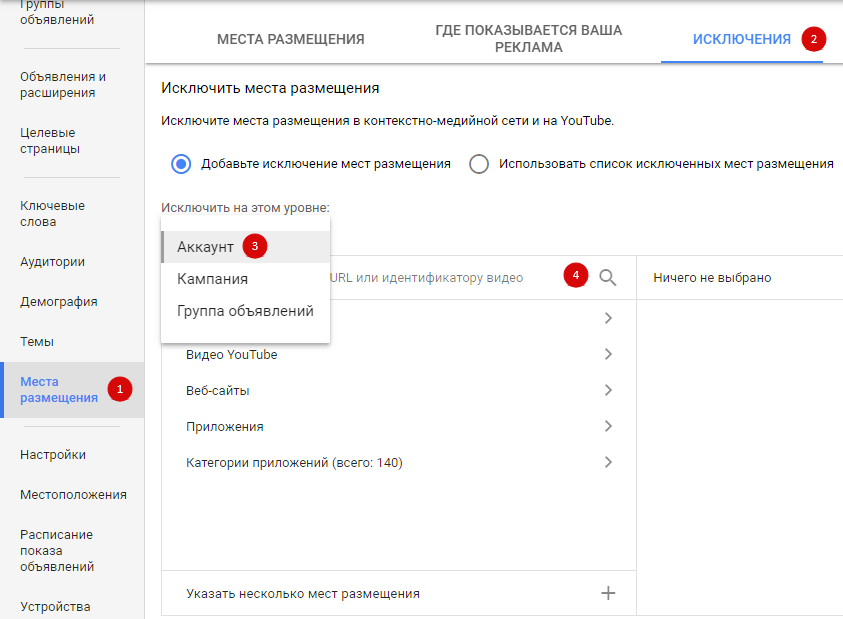Open 'Где показывается ваша реклама' tab
This screenshot has height=619, width=843.
[528, 39]
